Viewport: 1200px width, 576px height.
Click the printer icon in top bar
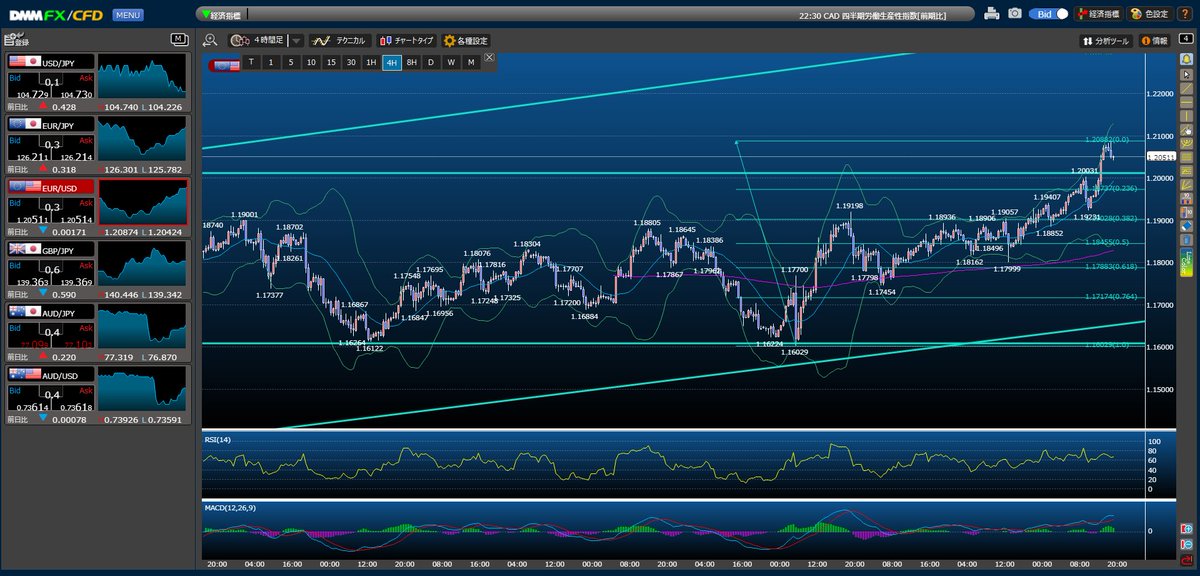(x=991, y=14)
